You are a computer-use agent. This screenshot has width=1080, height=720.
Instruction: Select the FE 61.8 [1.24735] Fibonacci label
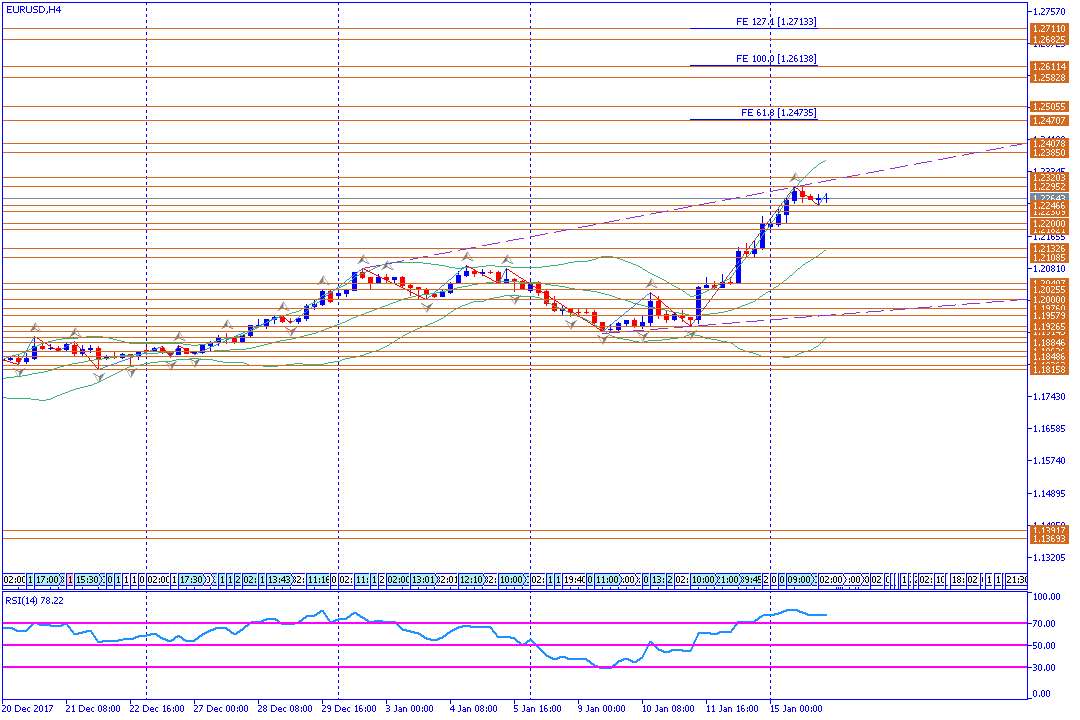pyautogui.click(x=779, y=112)
